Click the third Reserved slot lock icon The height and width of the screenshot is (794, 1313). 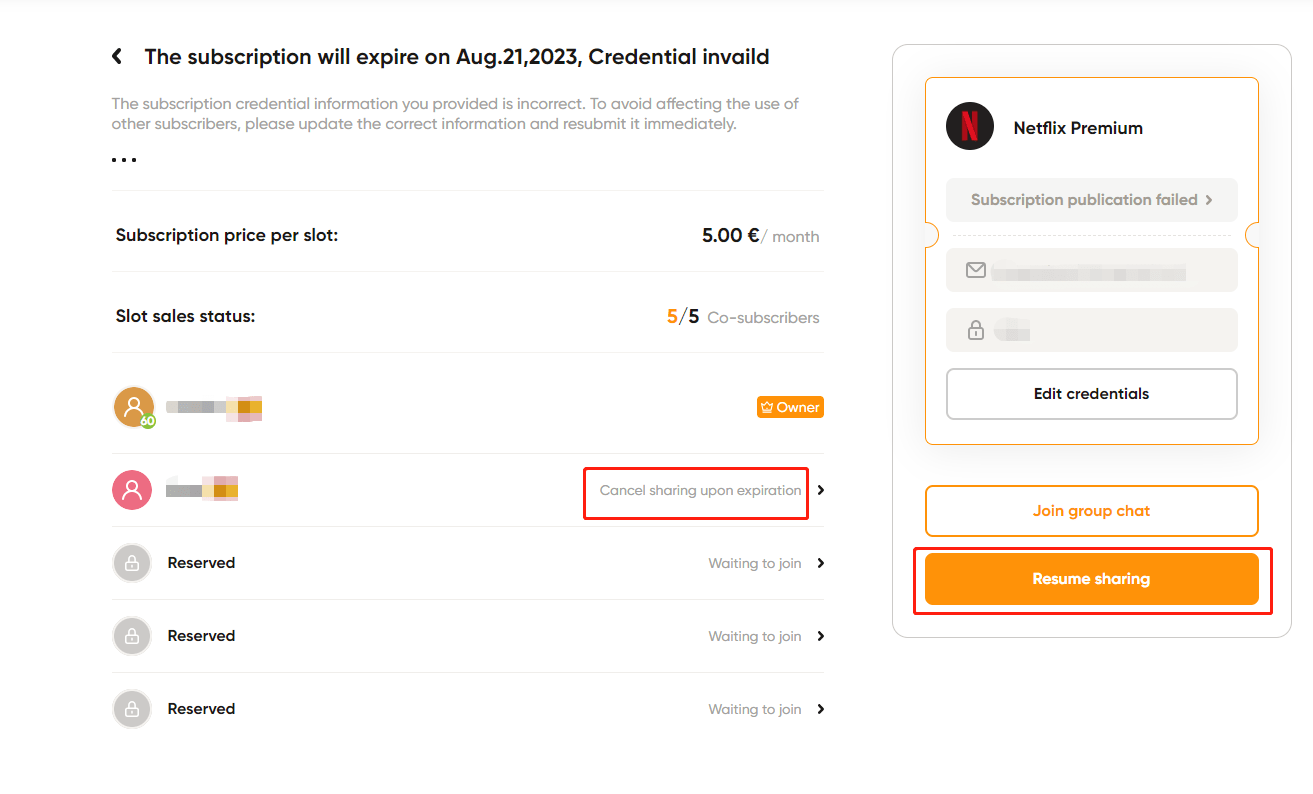(132, 709)
